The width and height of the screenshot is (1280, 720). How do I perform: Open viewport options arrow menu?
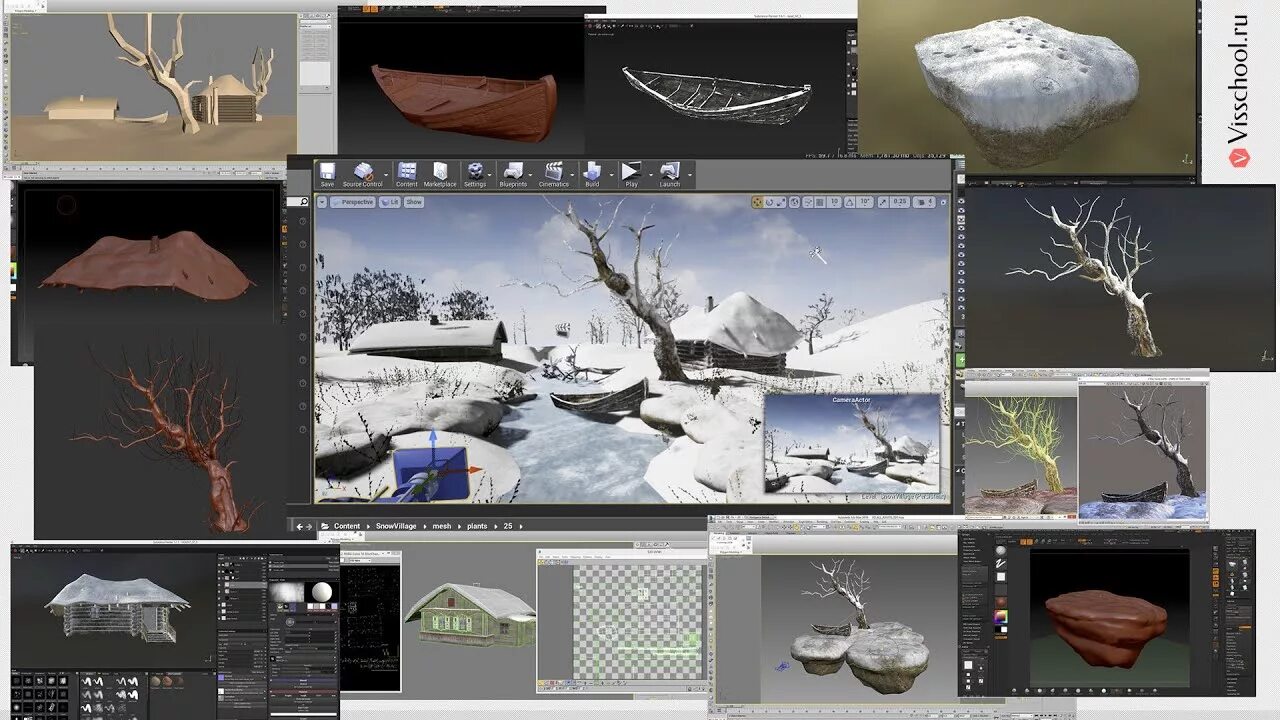(322, 202)
